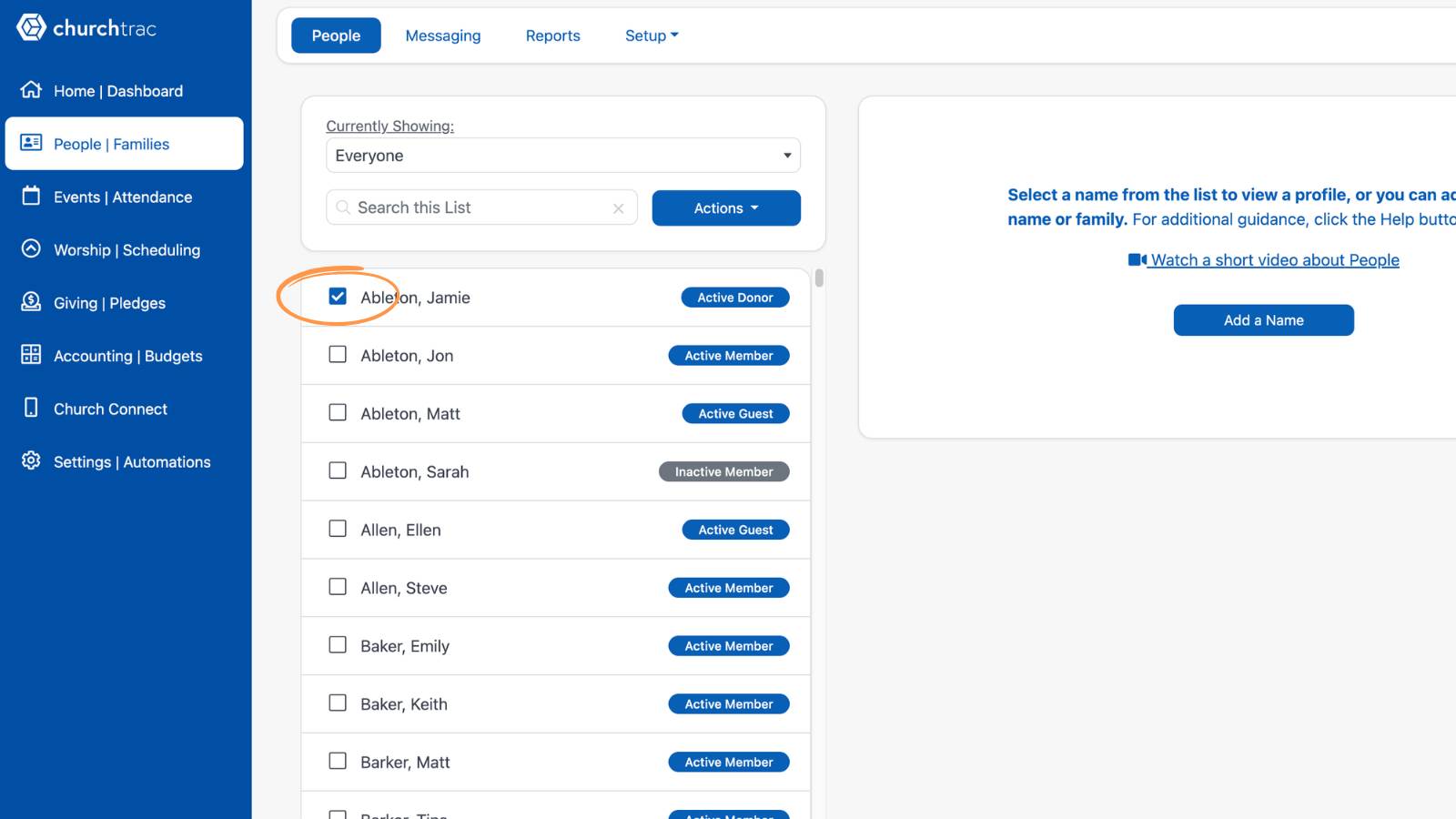Click the Church Connect phone icon
The height and width of the screenshot is (819, 1456).
pyautogui.click(x=31, y=407)
